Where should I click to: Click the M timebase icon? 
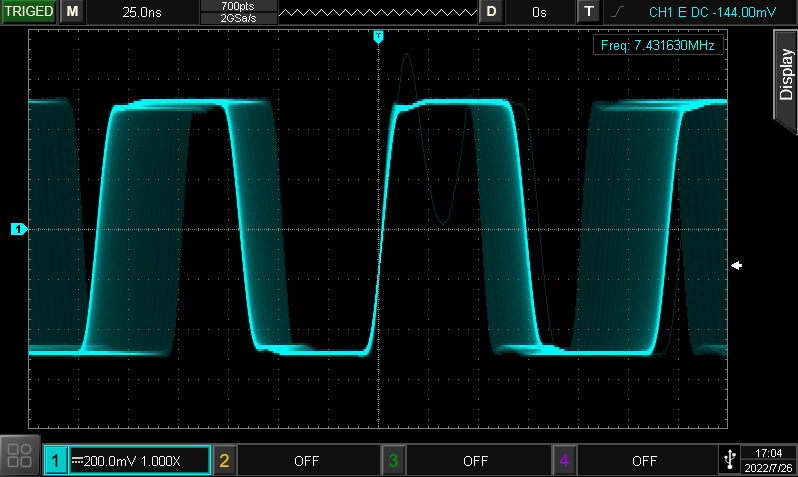pos(72,12)
